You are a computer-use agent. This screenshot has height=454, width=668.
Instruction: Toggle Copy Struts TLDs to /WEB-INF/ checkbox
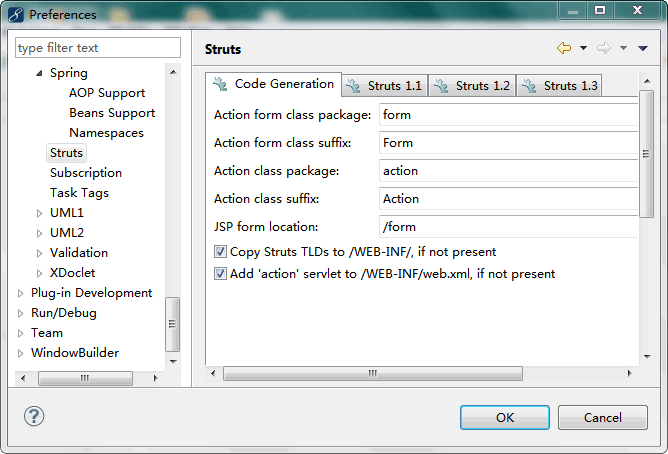tap(220, 252)
